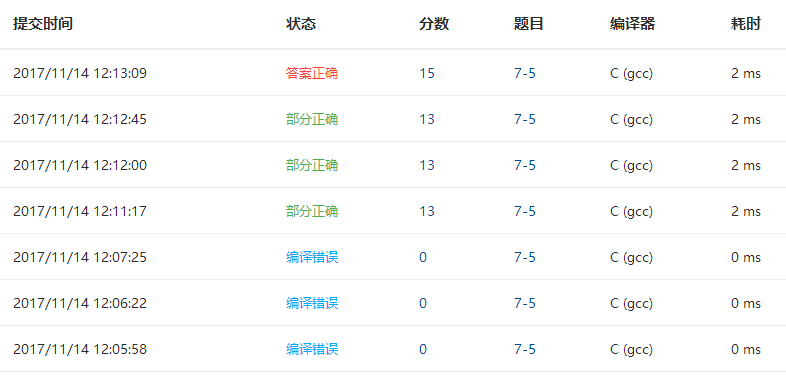This screenshot has height=377, width=786.
Task: Click C (gcc) in the 12:12:00 row
Action: tap(632, 165)
